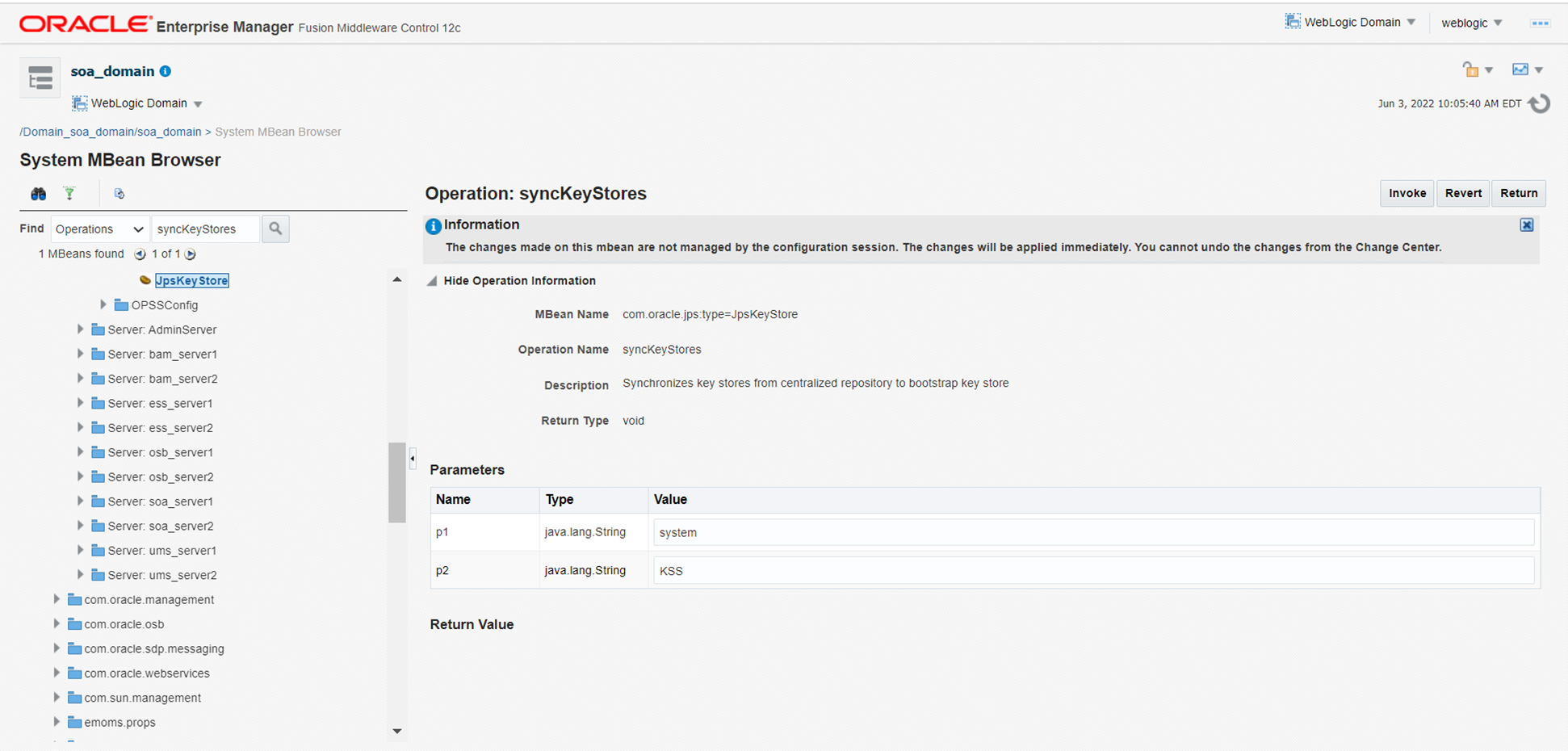Click the Return button

tap(1519, 193)
